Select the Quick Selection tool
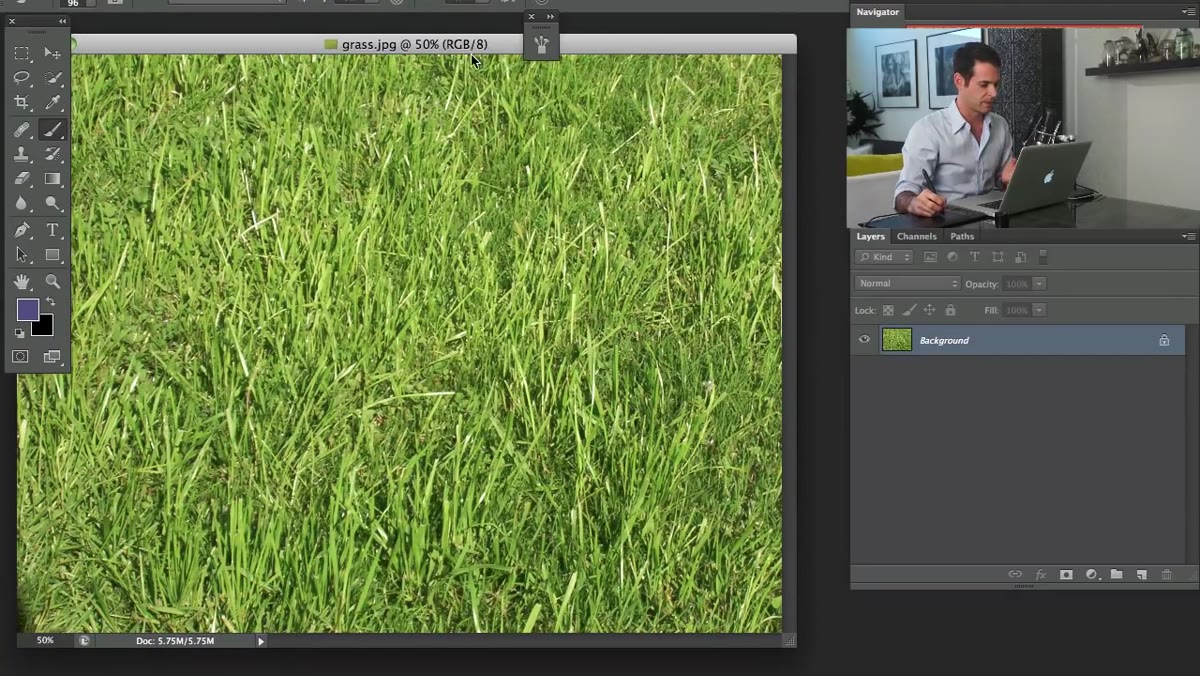 [52, 77]
